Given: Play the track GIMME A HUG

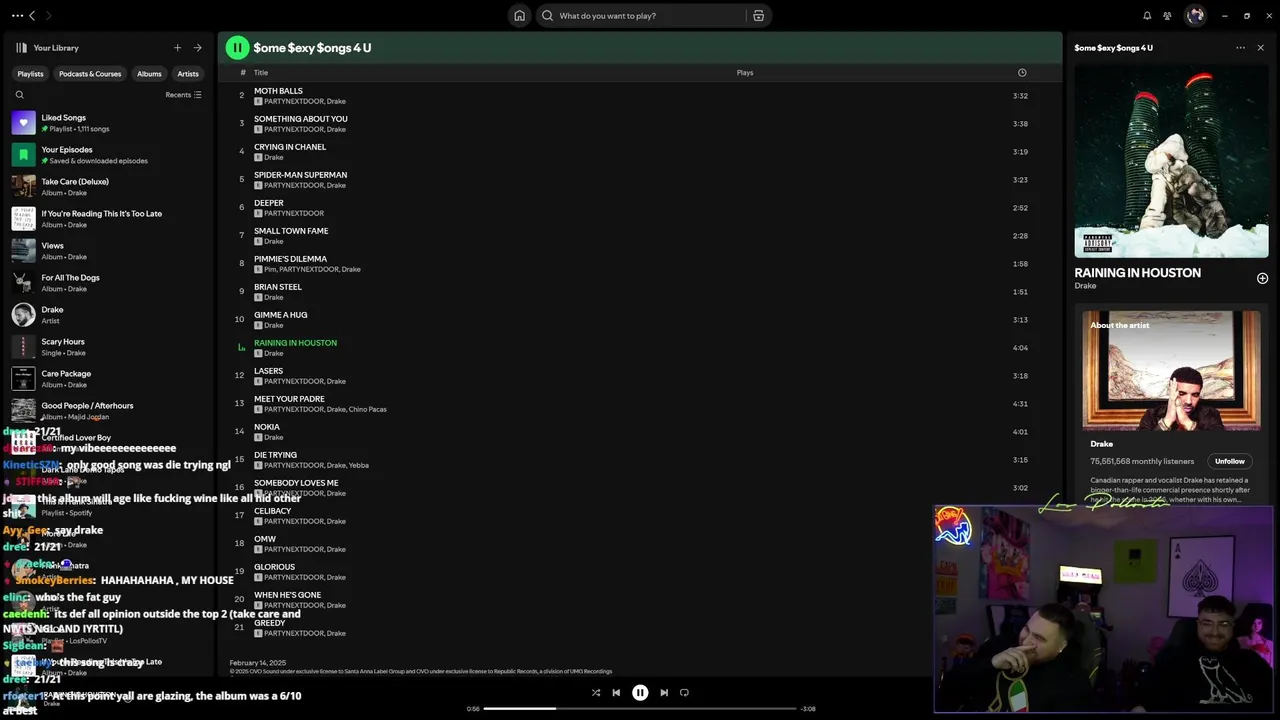Looking at the screenshot, I should (640, 320).
